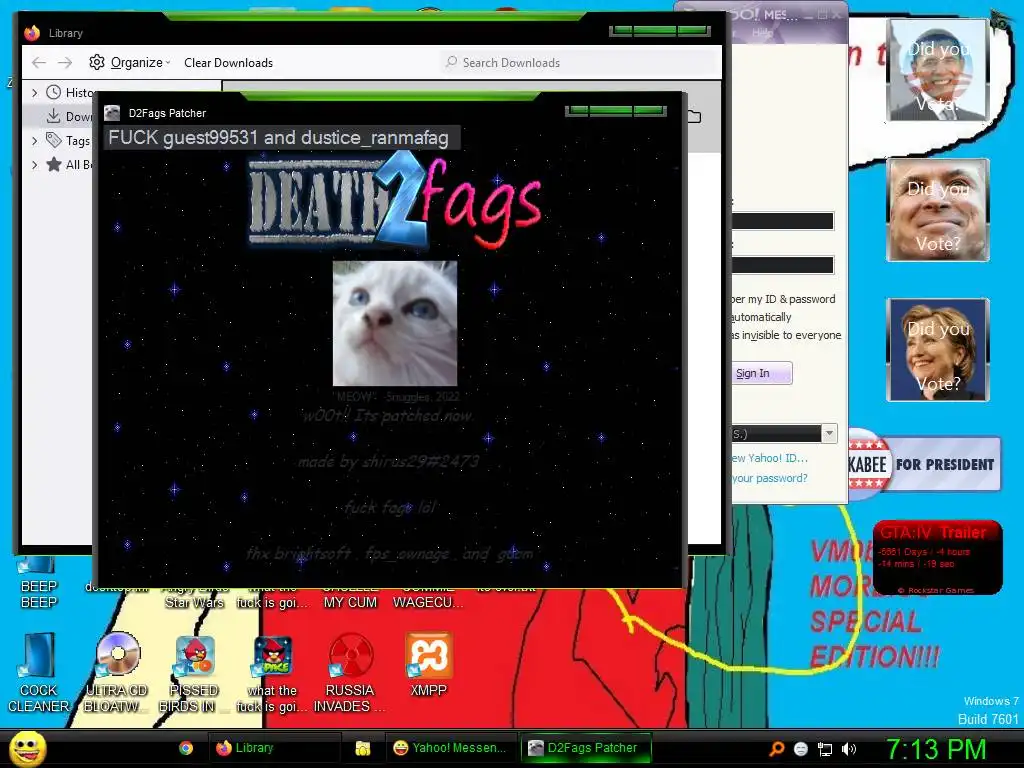1024x768 pixels.
Task: Click the Yahoo! ID field in Messenger
Action: [x=782, y=221]
